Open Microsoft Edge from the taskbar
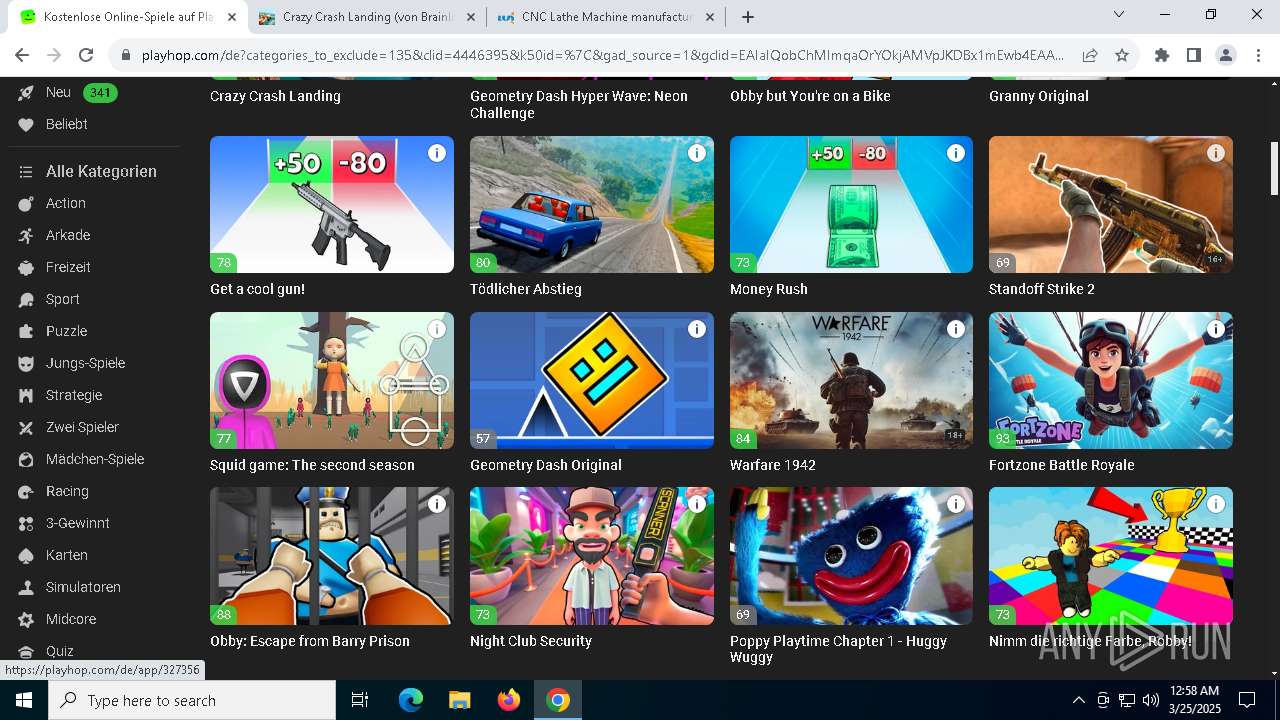 pos(411,700)
